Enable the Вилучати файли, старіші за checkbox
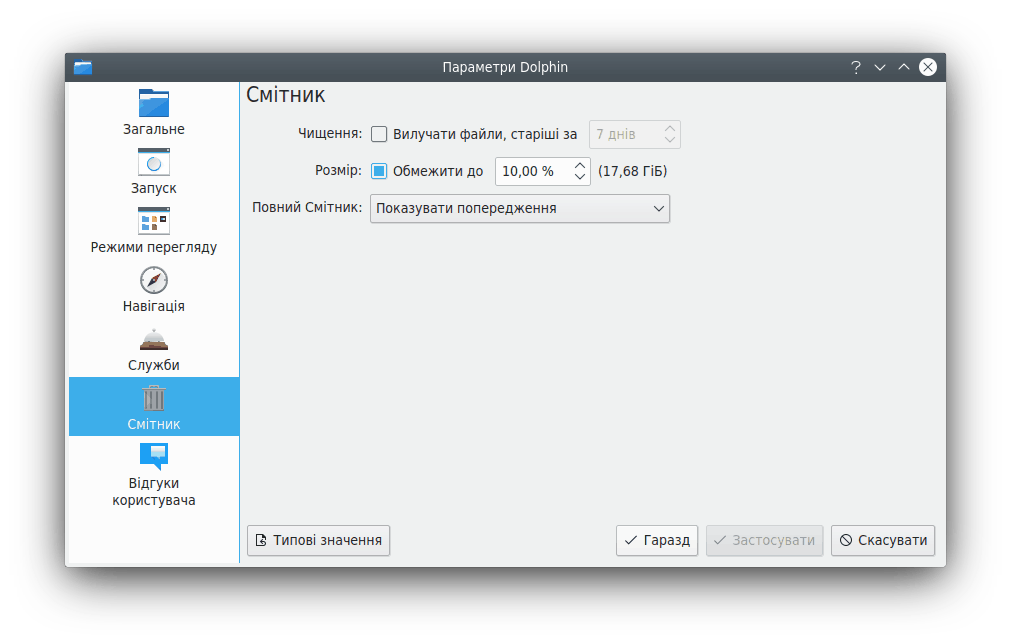This screenshot has height=644, width=1011. 379,134
